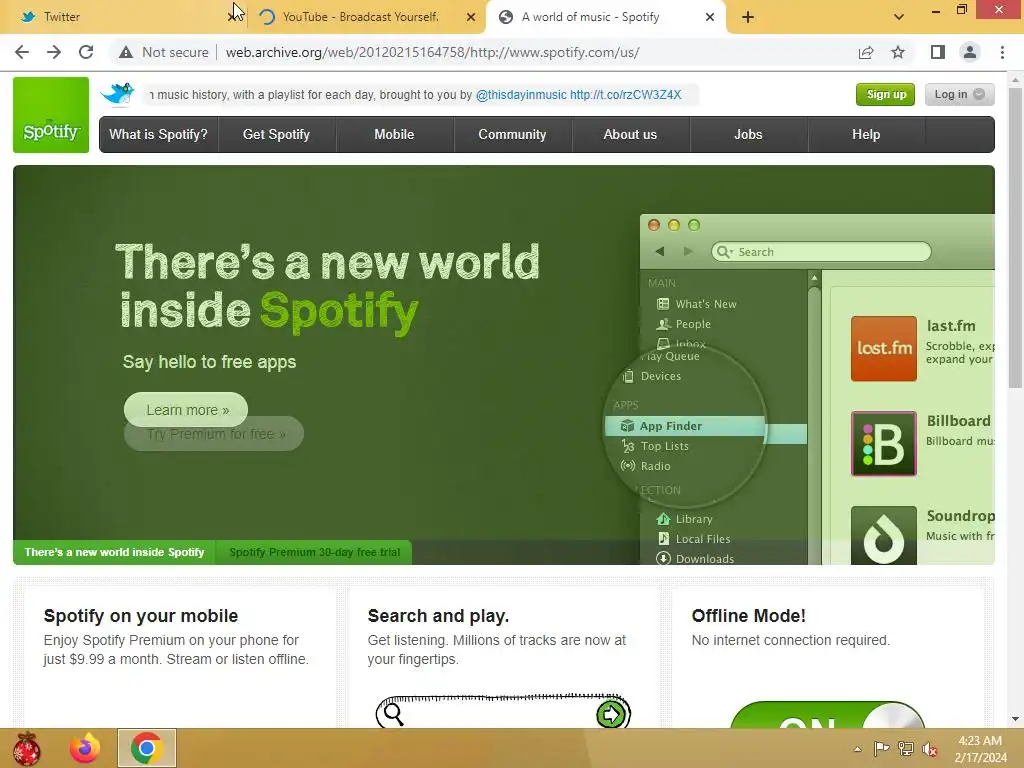Image resolution: width=1024 pixels, height=768 pixels.
Task: Click the green Sign up button
Action: 886,94
